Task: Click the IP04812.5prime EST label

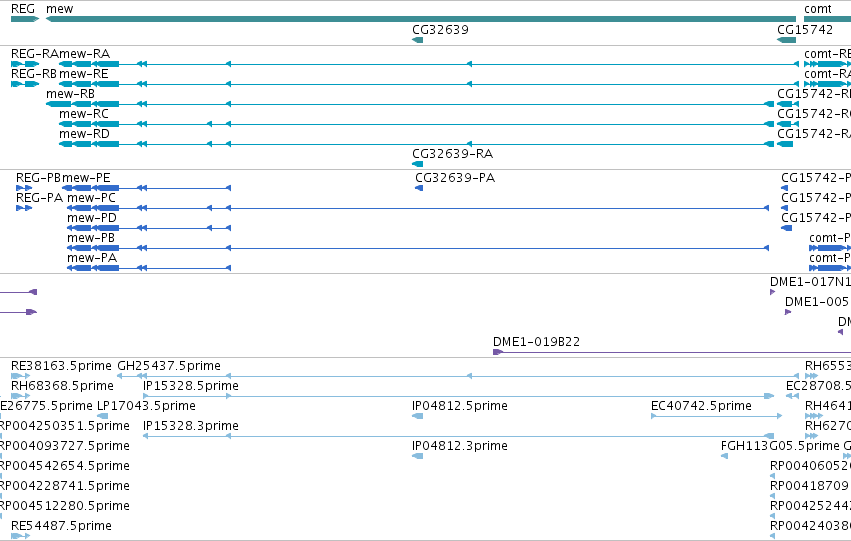Action: 460,406
